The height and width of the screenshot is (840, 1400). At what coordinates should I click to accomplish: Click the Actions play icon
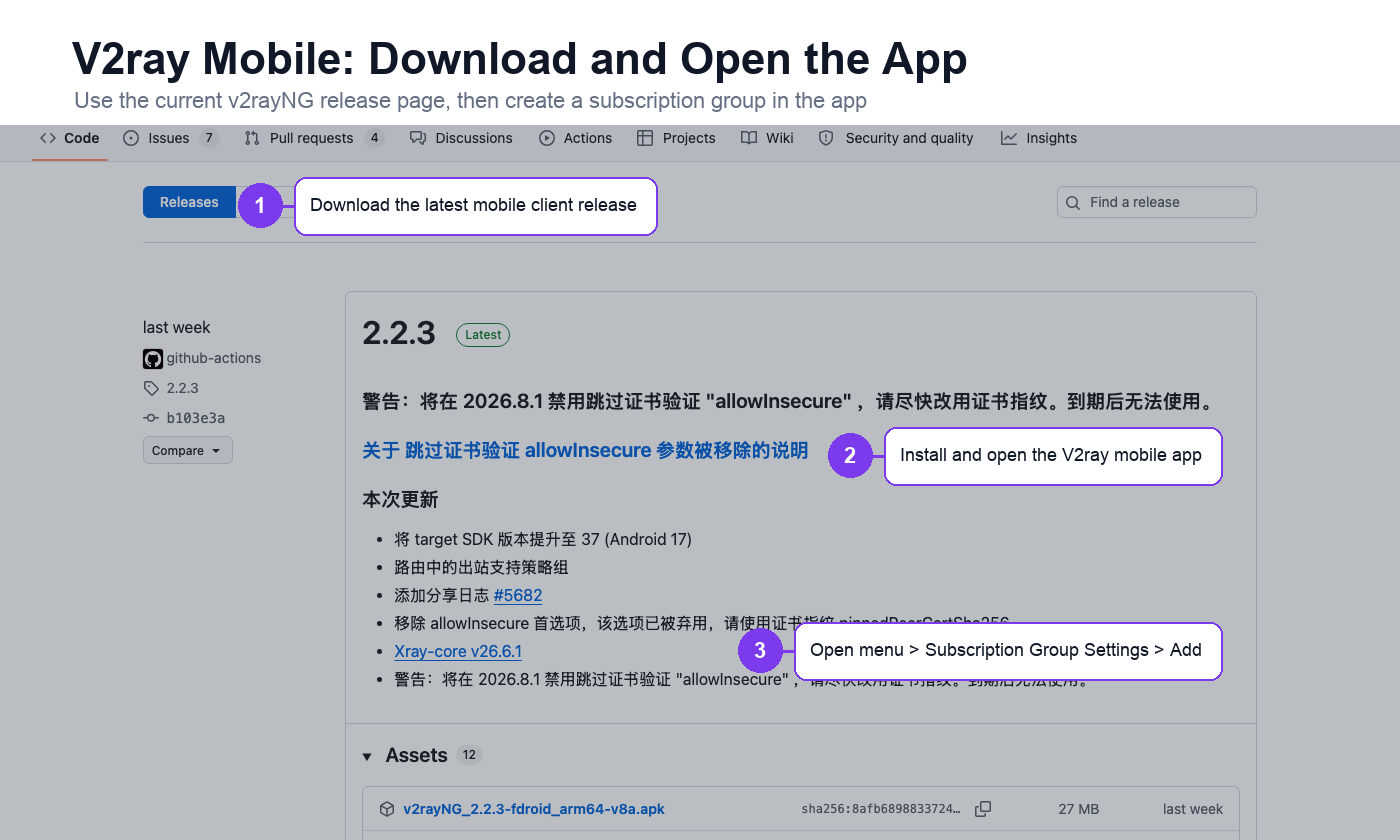coord(547,138)
